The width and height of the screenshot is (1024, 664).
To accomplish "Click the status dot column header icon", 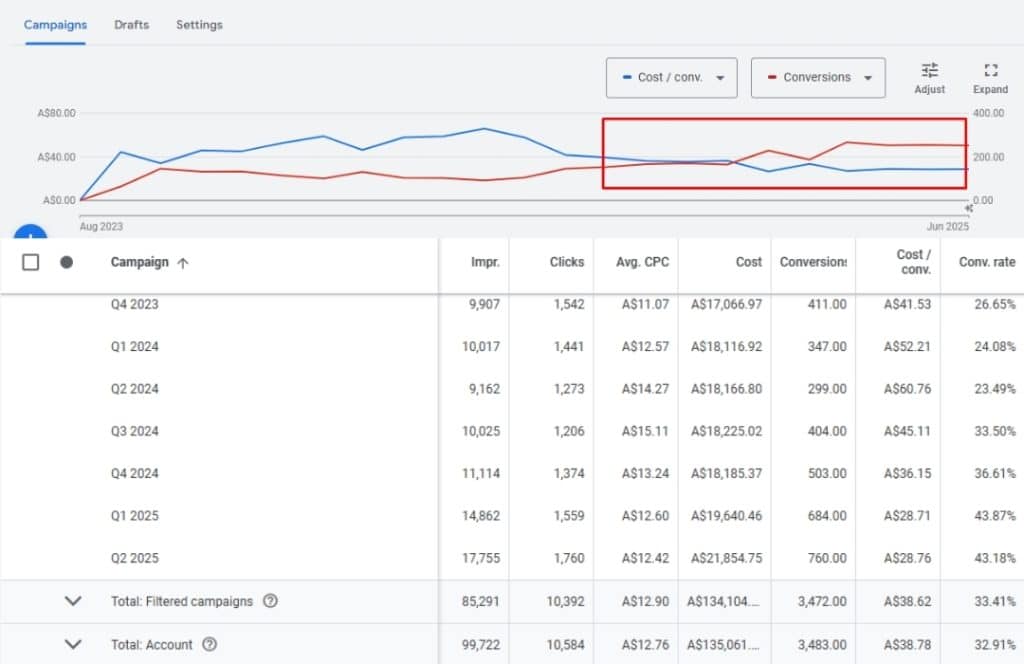I will 66,262.
